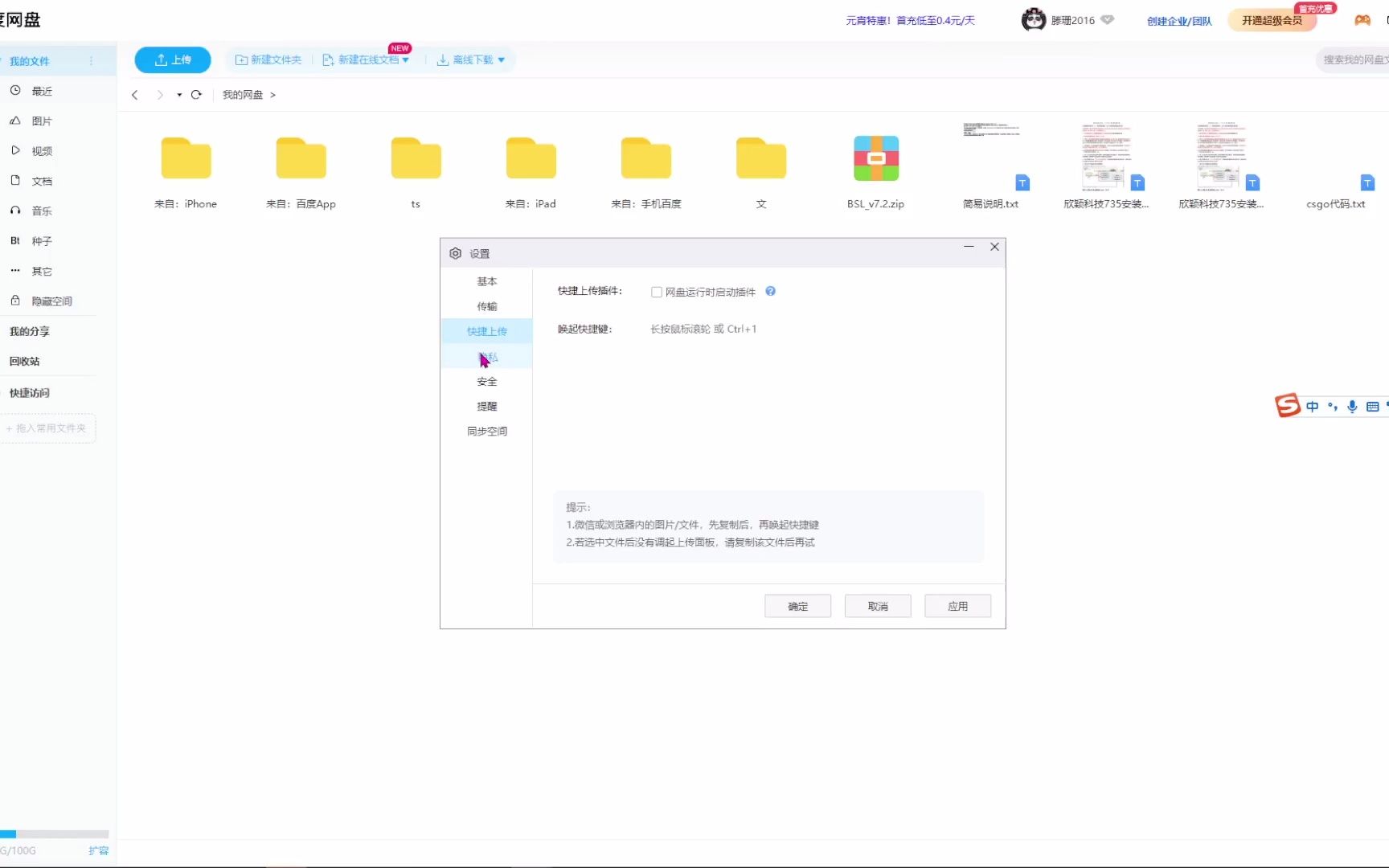Open the 传输 settings tab
The image size is (1389, 868).
coord(487,306)
